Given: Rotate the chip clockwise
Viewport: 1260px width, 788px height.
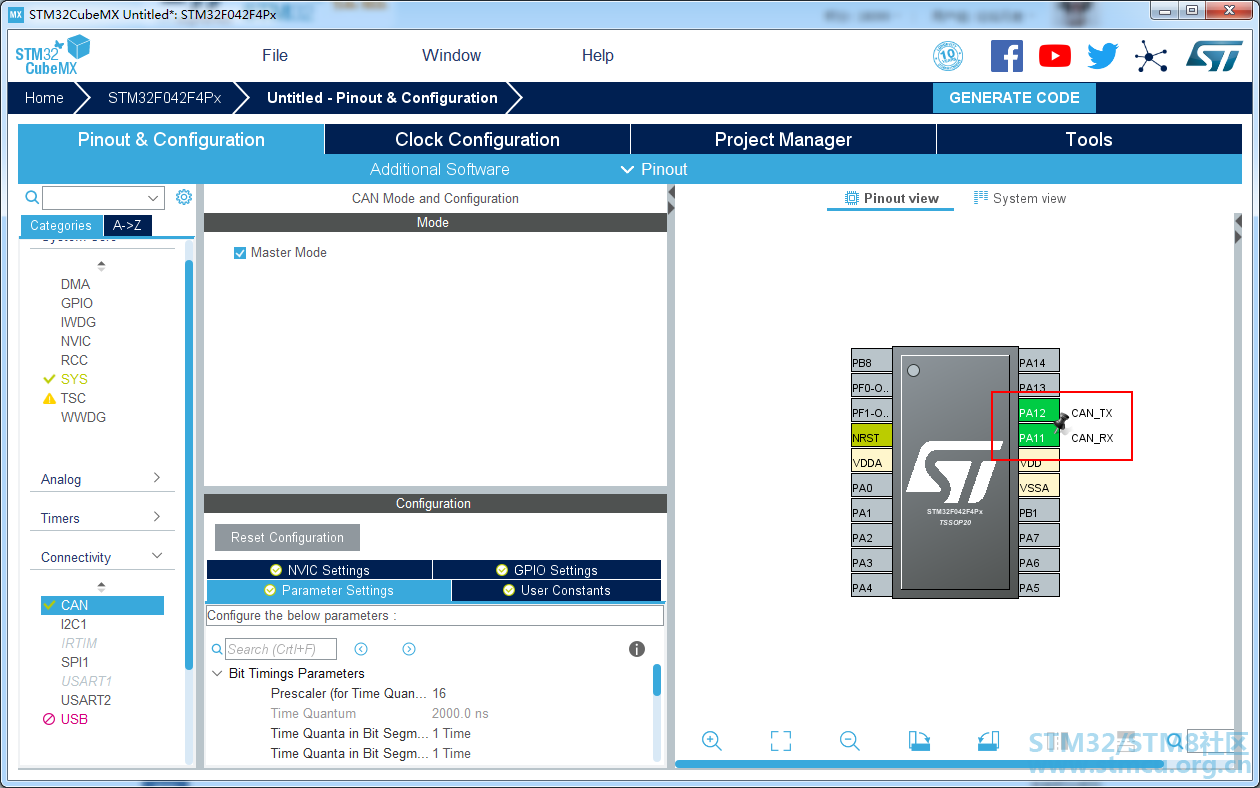Looking at the screenshot, I should pos(919,741).
